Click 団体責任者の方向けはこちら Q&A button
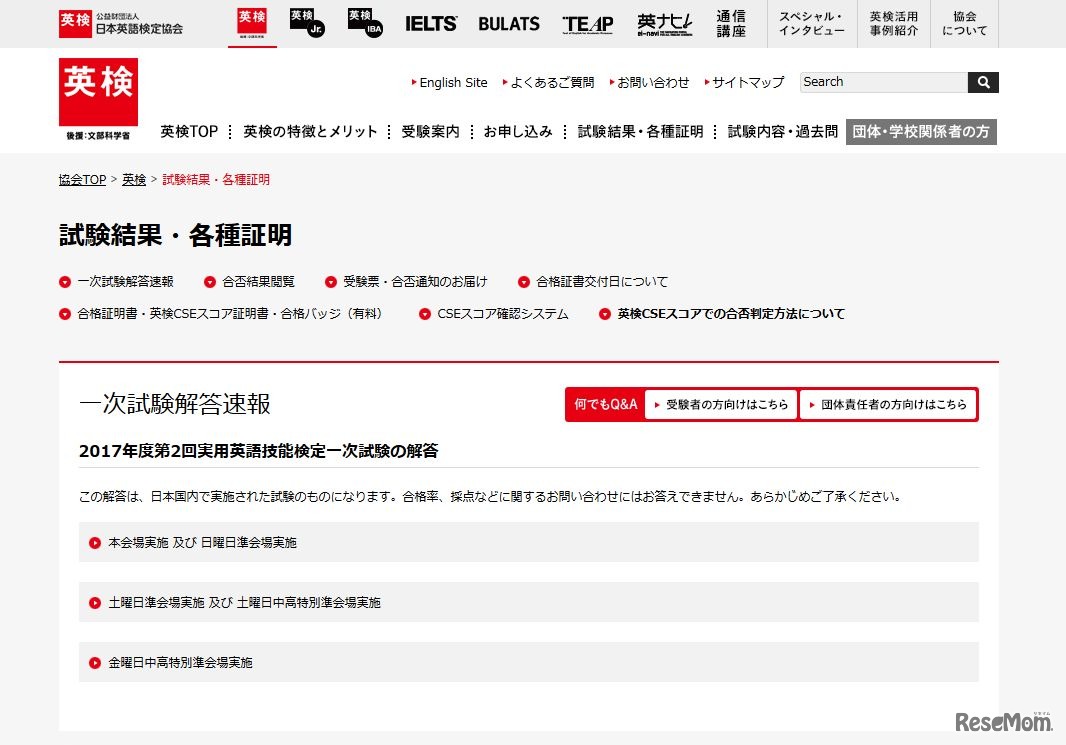 [x=888, y=404]
